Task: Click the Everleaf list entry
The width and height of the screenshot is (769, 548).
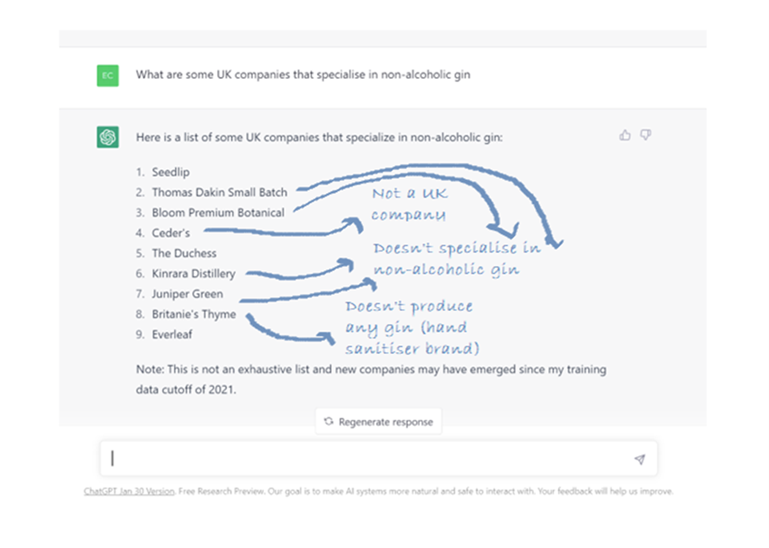Action: (x=172, y=335)
